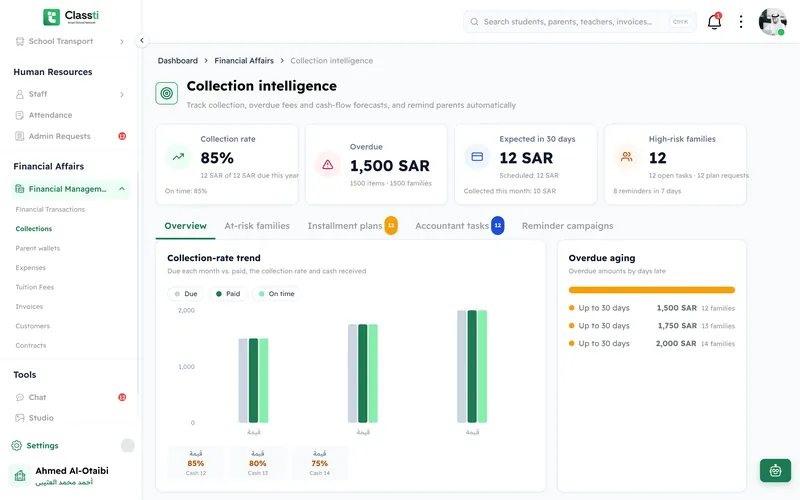Screen dimensions: 800x500
Task: Click the Attendance icon in sidebar
Action: (20, 115)
